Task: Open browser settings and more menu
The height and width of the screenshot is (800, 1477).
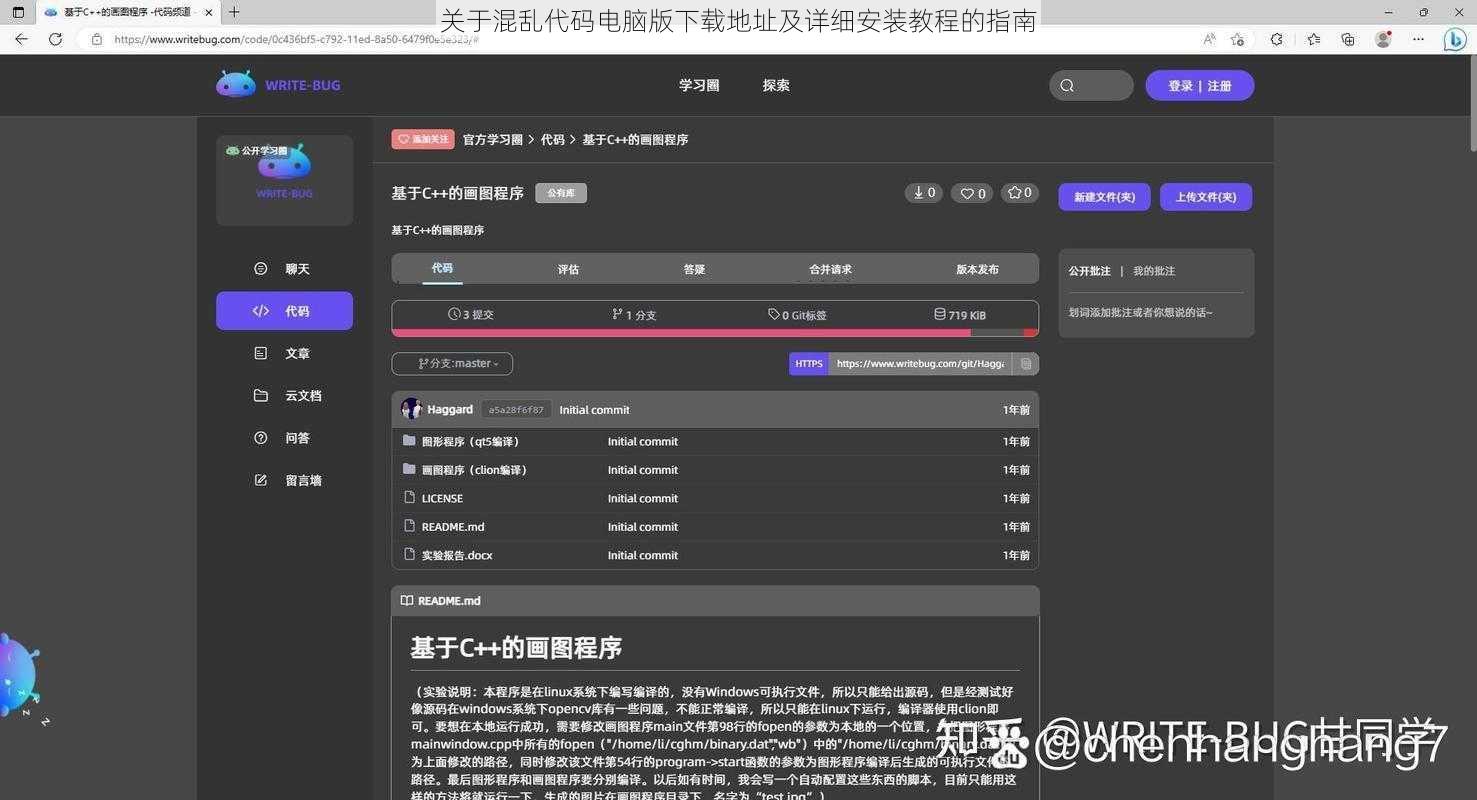Action: pyautogui.click(x=1418, y=39)
